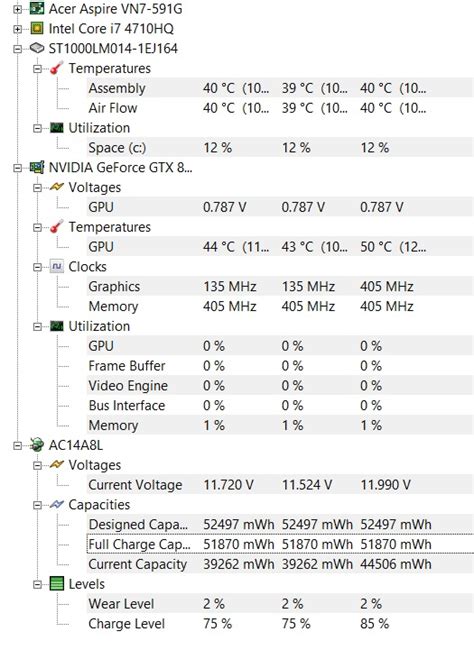The image size is (474, 650).
Task: Expand the Acer Aspire VN7-591G node
Action: tap(17, 9)
